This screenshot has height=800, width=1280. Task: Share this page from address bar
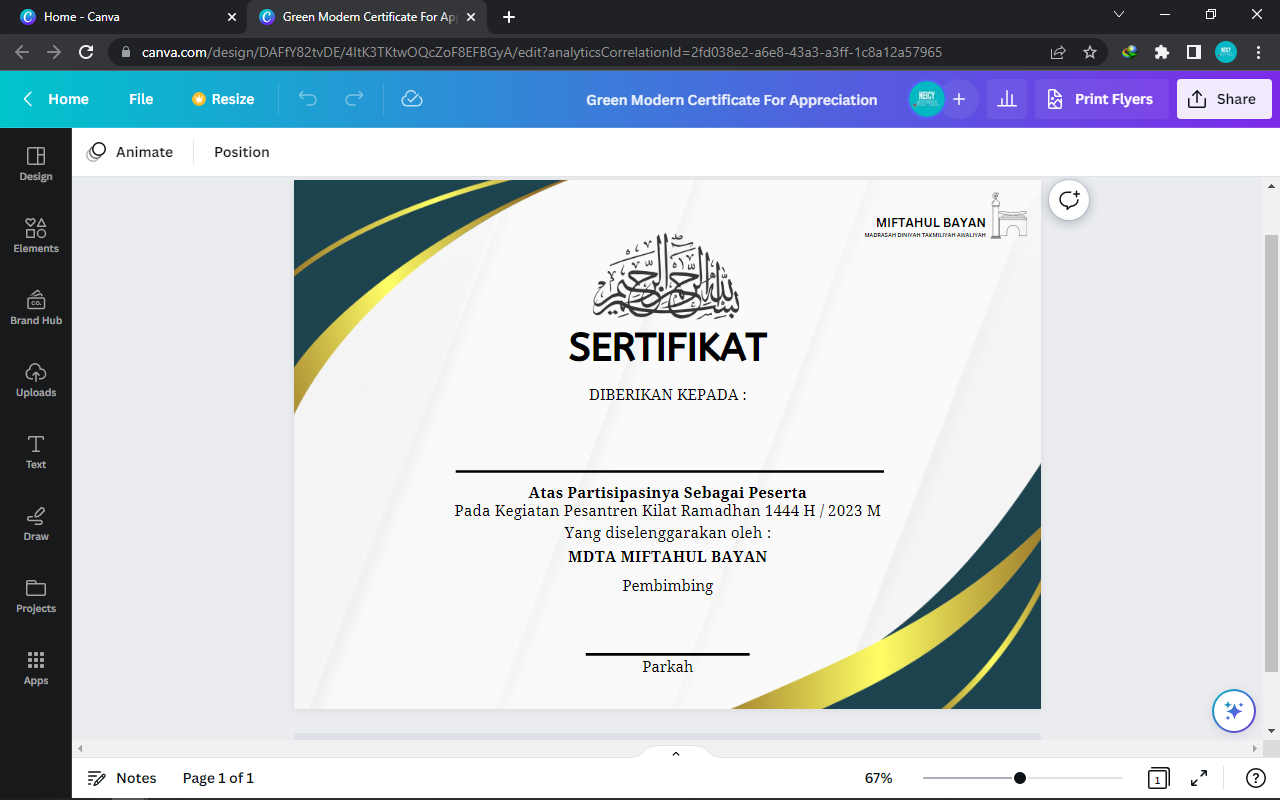coord(1058,52)
